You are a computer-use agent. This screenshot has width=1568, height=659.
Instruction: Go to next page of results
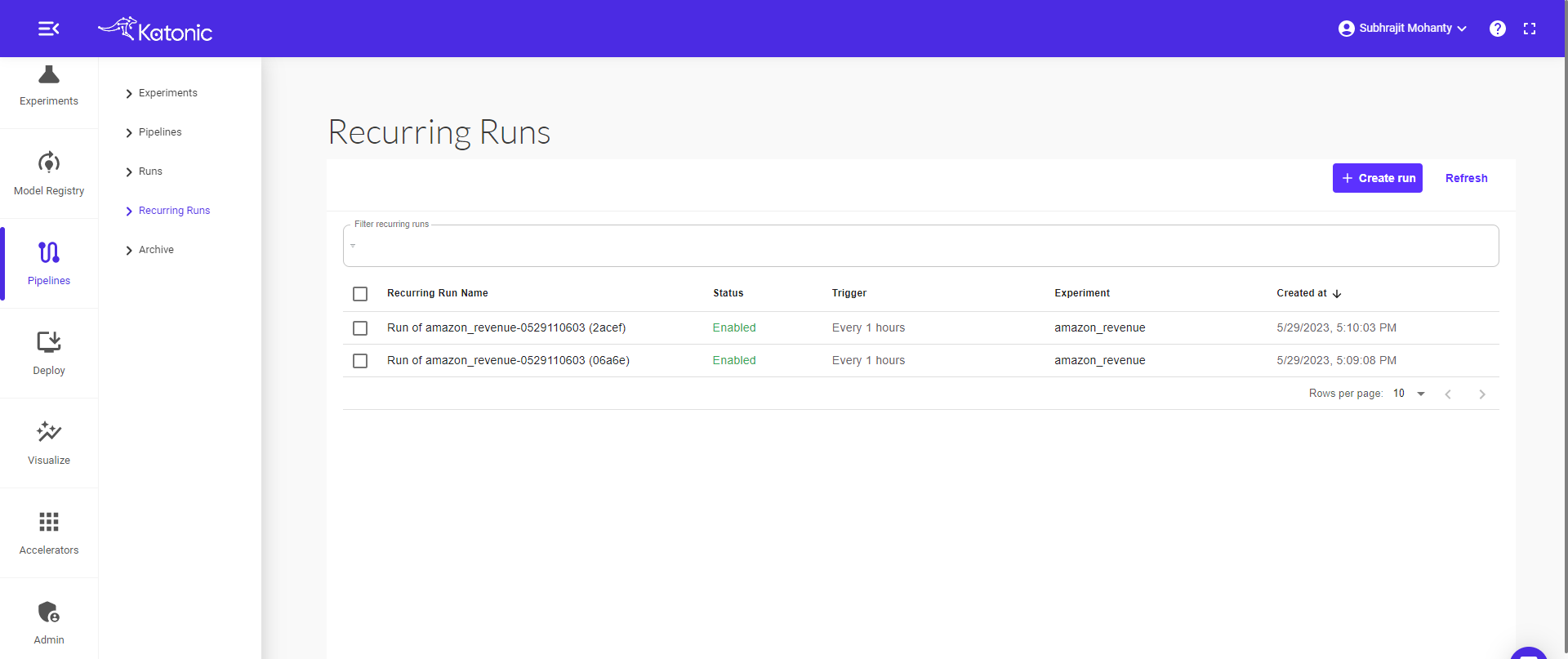point(1482,394)
